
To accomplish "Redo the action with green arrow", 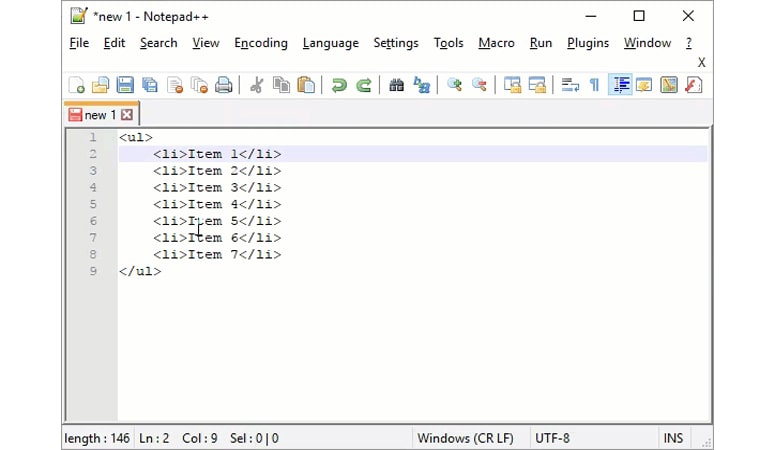I will pos(363,85).
